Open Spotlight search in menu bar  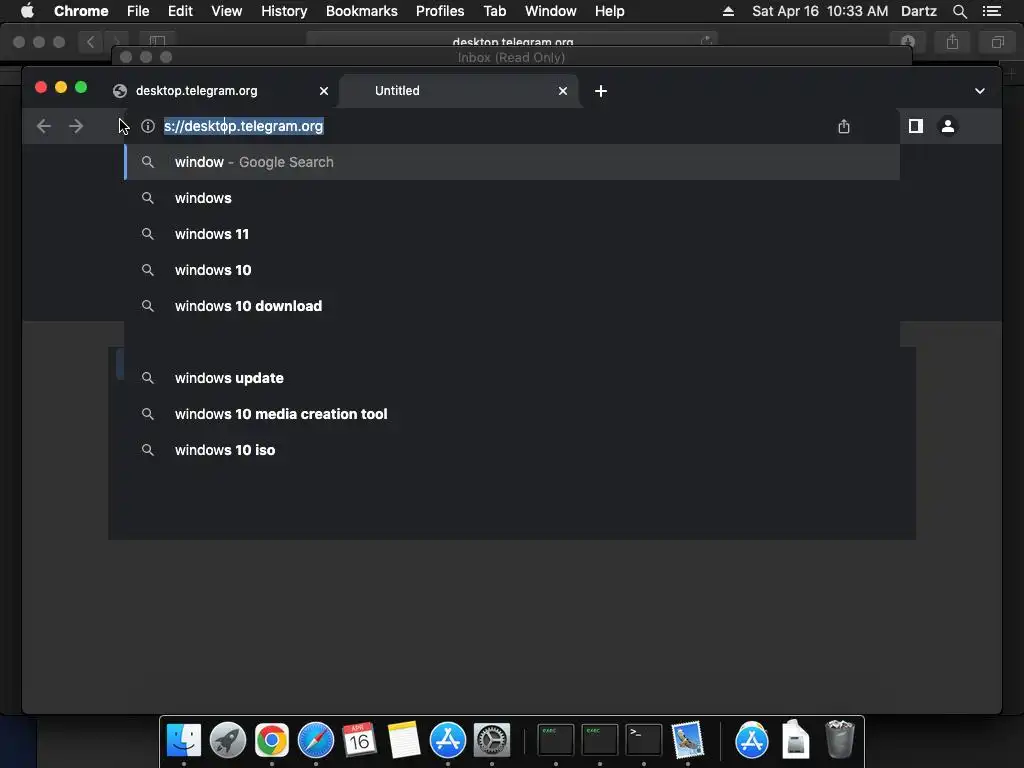coord(959,11)
